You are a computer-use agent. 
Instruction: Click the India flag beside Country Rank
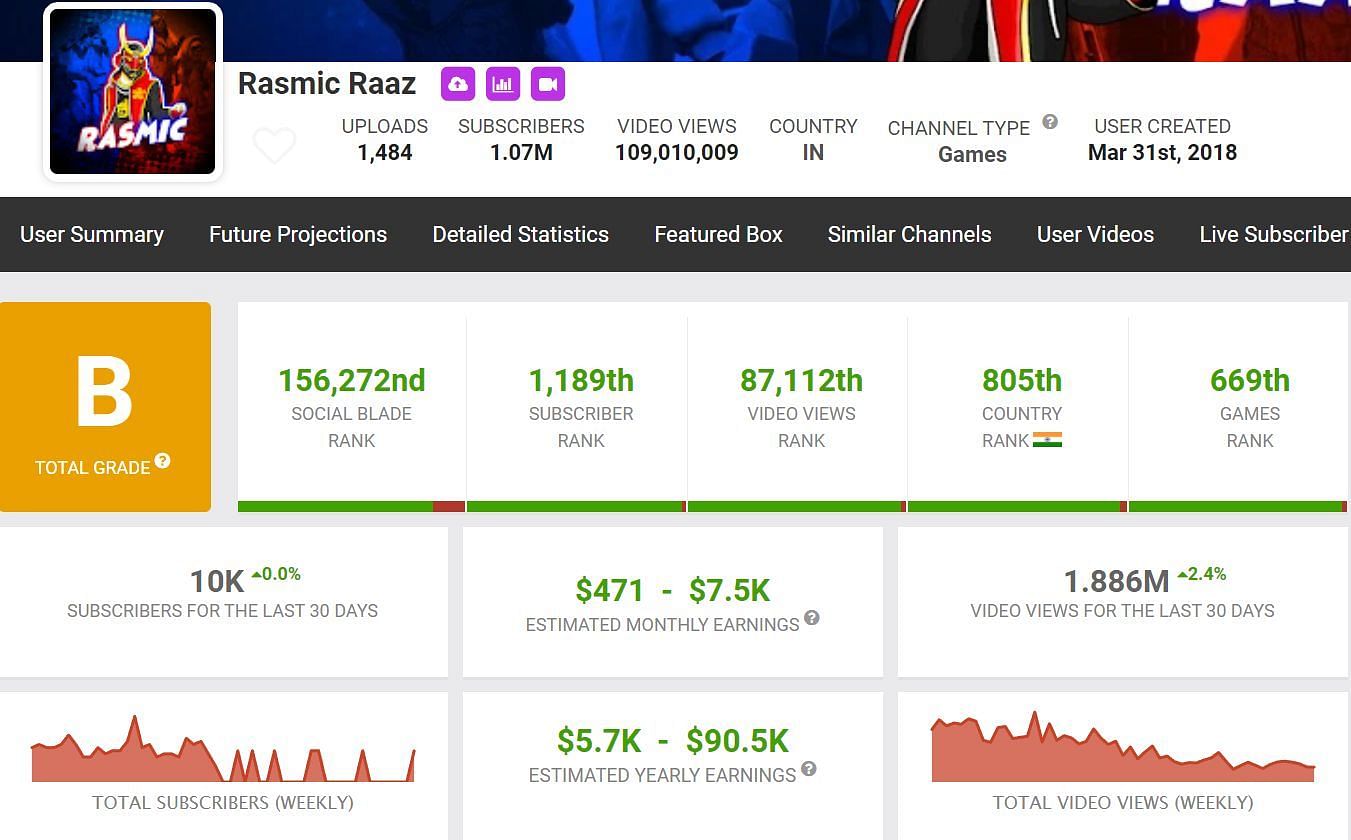click(1047, 440)
